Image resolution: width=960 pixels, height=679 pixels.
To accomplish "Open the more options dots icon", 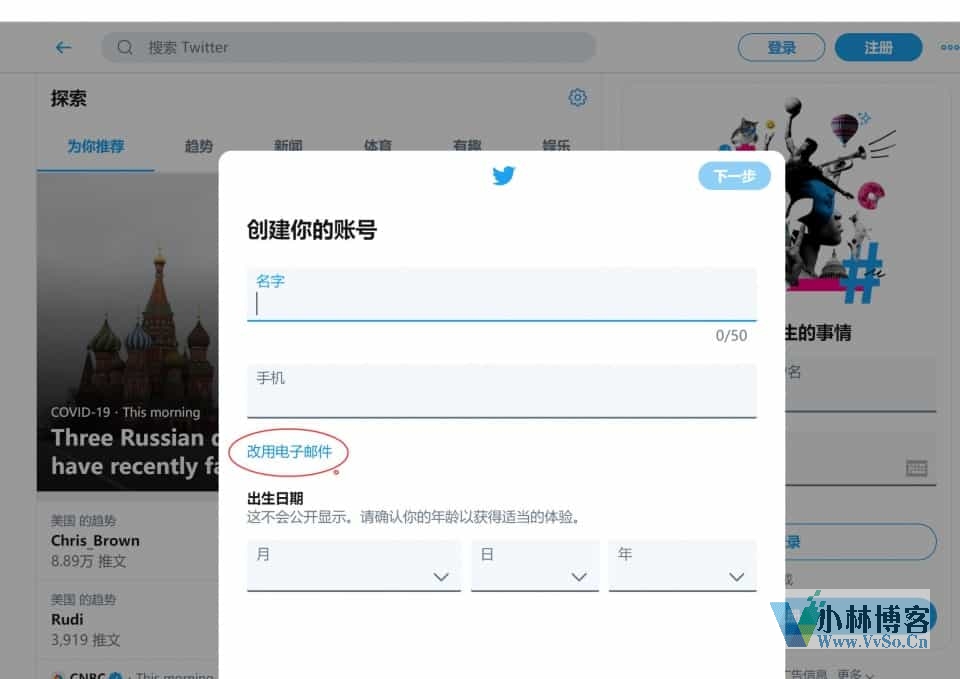I will 950,47.
